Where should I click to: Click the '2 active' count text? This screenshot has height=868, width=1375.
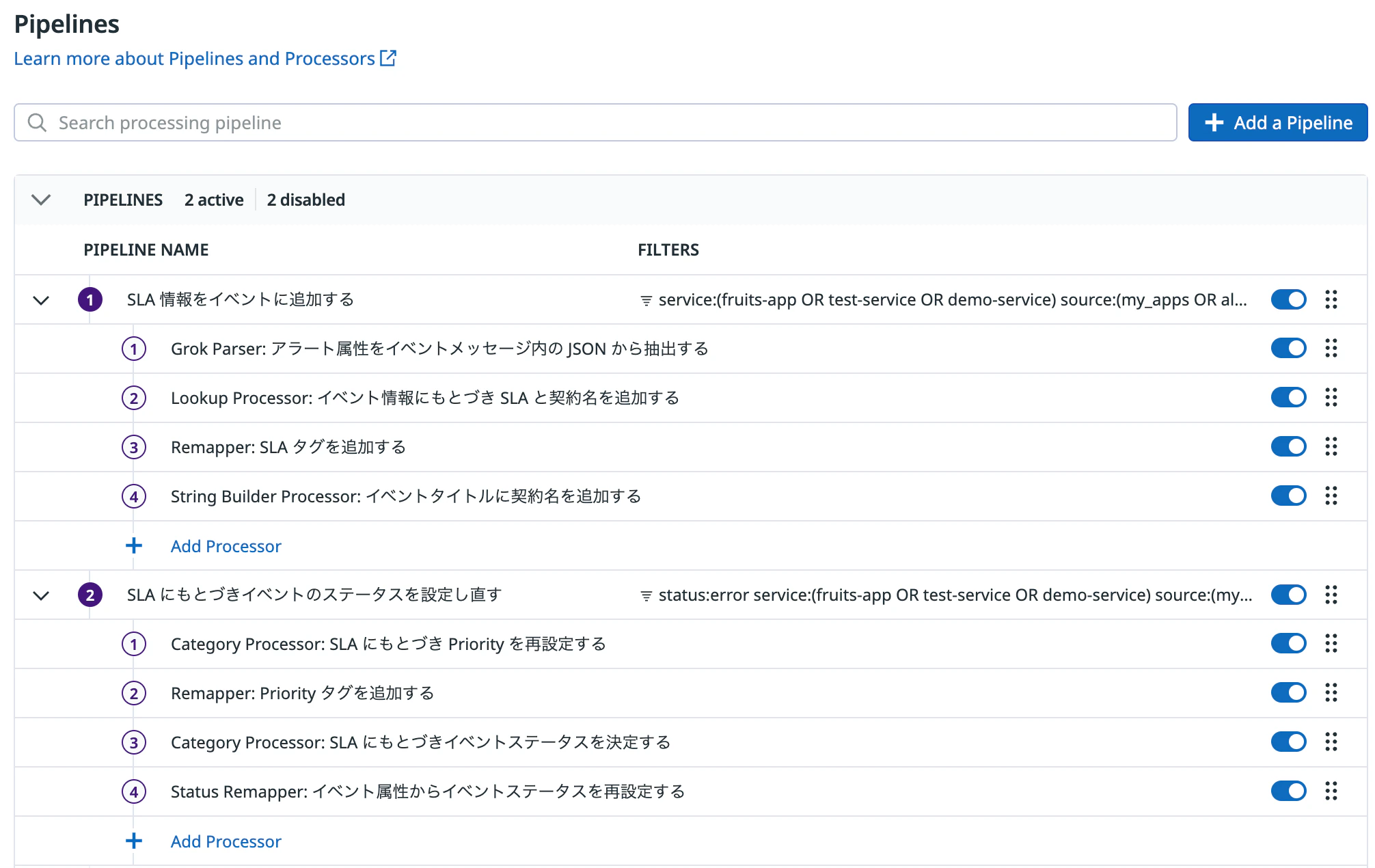click(214, 200)
